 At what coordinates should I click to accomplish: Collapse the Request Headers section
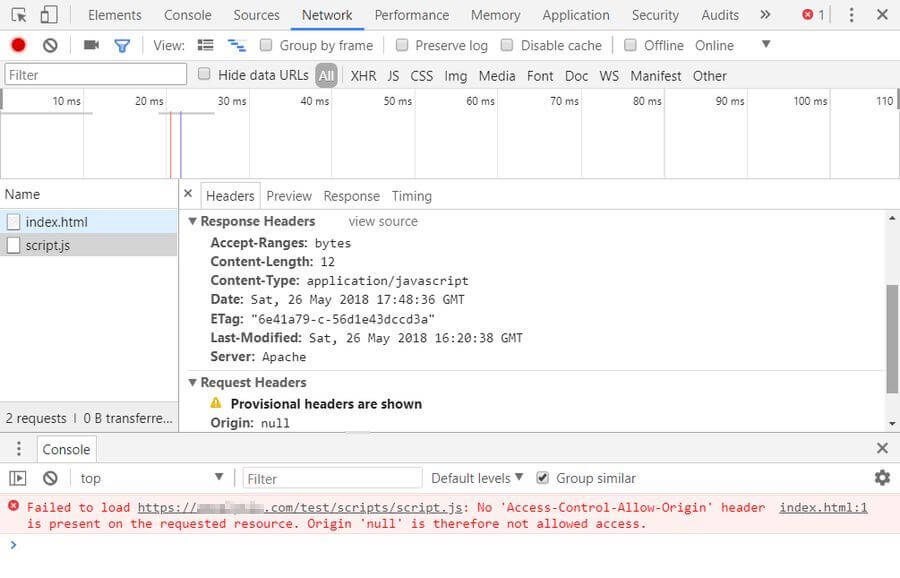(193, 382)
